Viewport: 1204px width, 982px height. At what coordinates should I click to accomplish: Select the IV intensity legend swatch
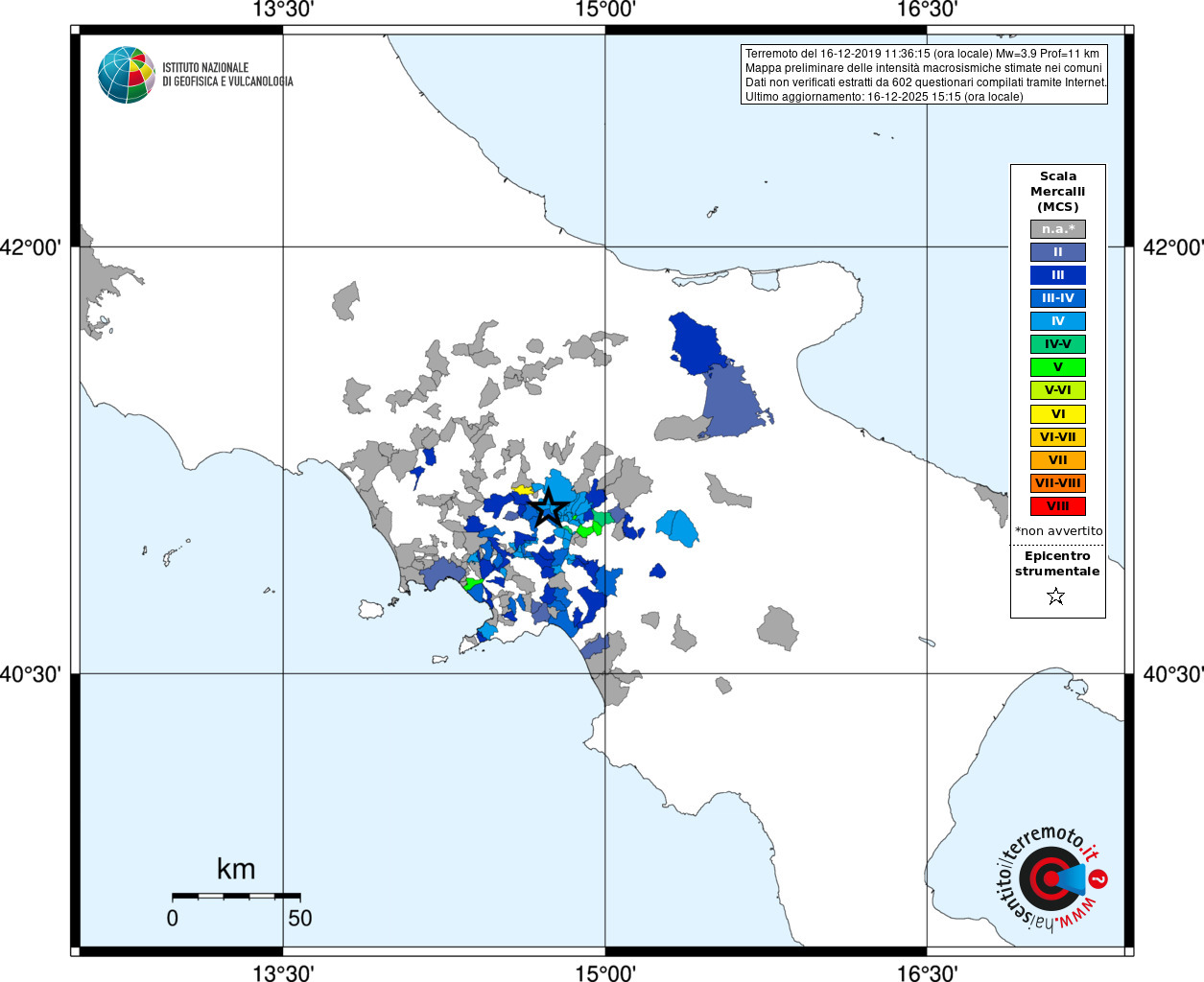point(1058,321)
